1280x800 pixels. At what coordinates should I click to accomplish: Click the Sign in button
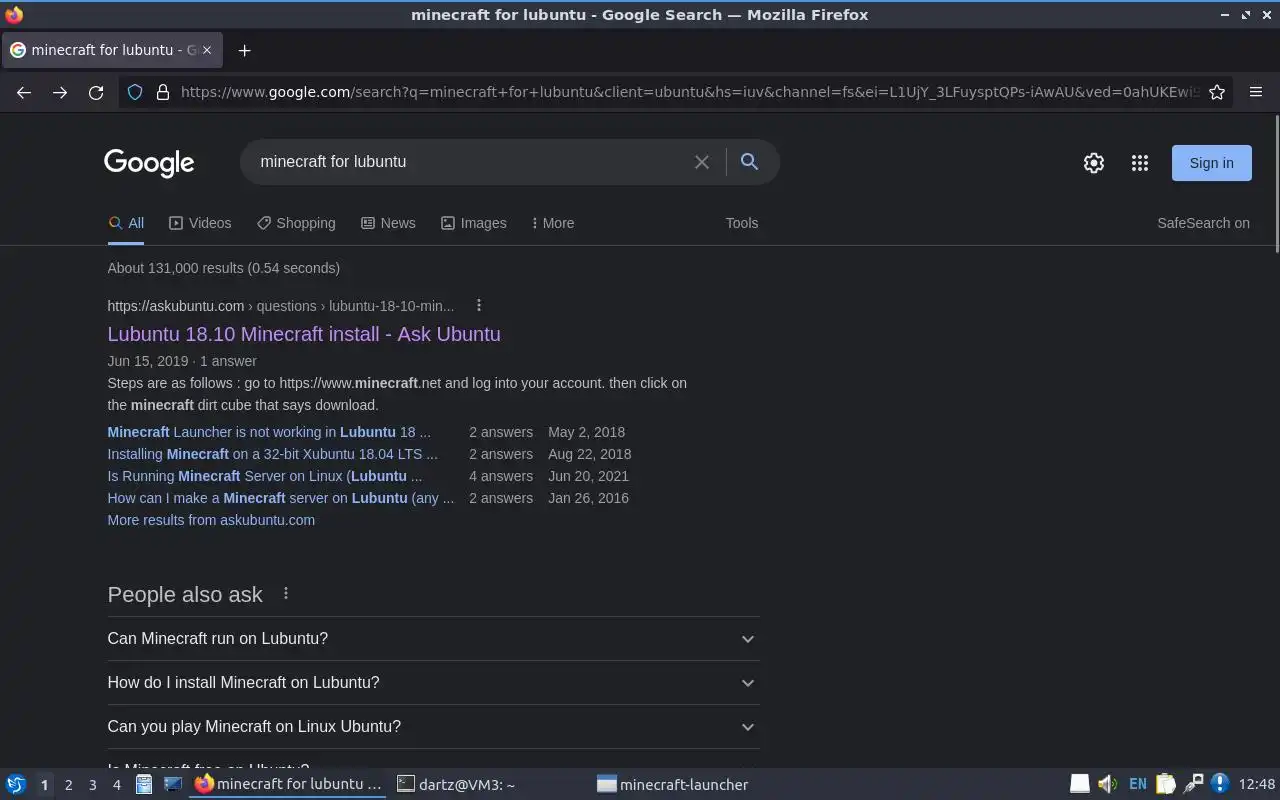coord(1211,163)
